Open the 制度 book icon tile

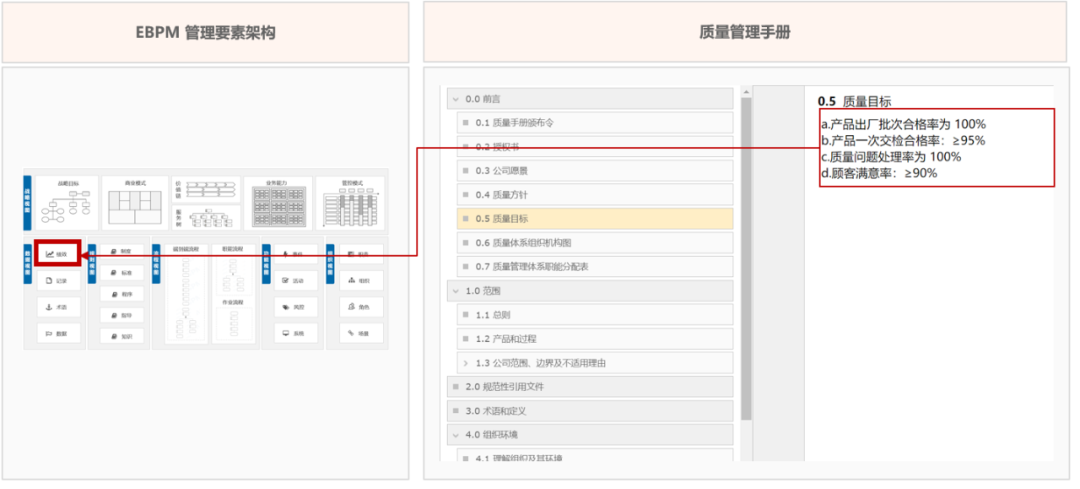pyautogui.click(x=121, y=252)
